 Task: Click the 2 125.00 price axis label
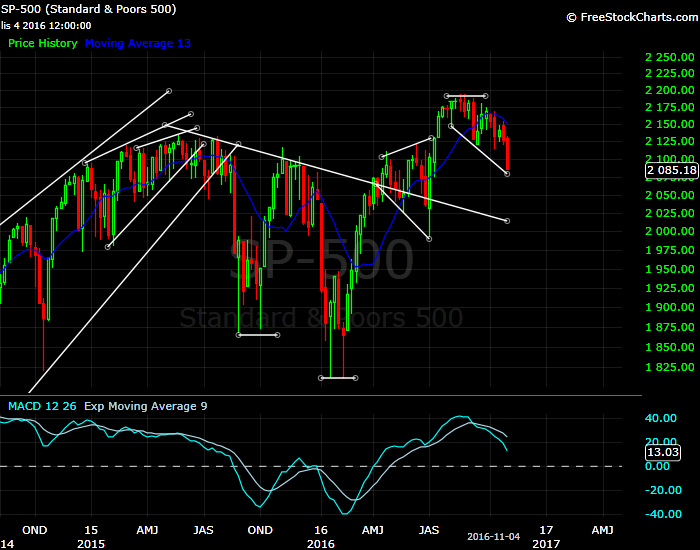click(x=670, y=141)
